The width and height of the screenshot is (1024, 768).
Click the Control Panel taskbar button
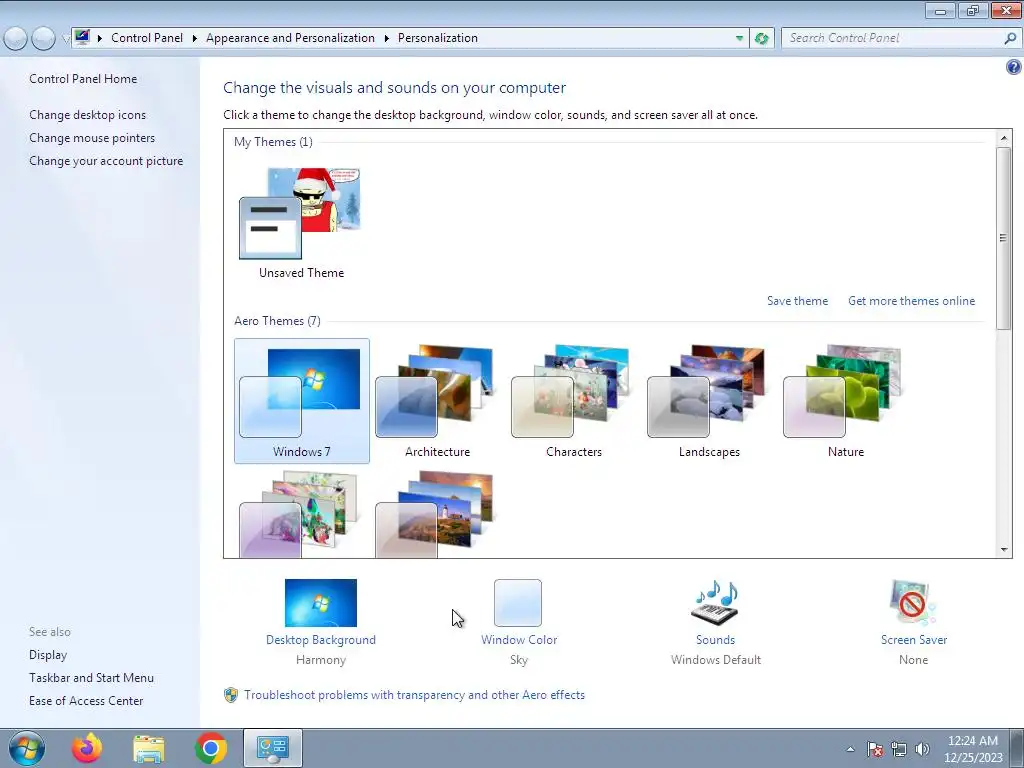pos(272,748)
